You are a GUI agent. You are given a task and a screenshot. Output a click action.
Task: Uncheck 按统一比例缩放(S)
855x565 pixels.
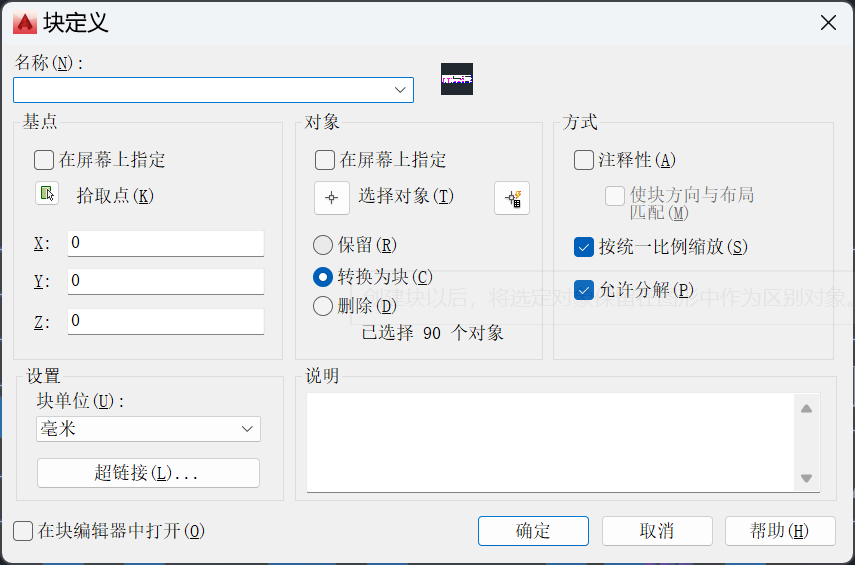pos(583,247)
